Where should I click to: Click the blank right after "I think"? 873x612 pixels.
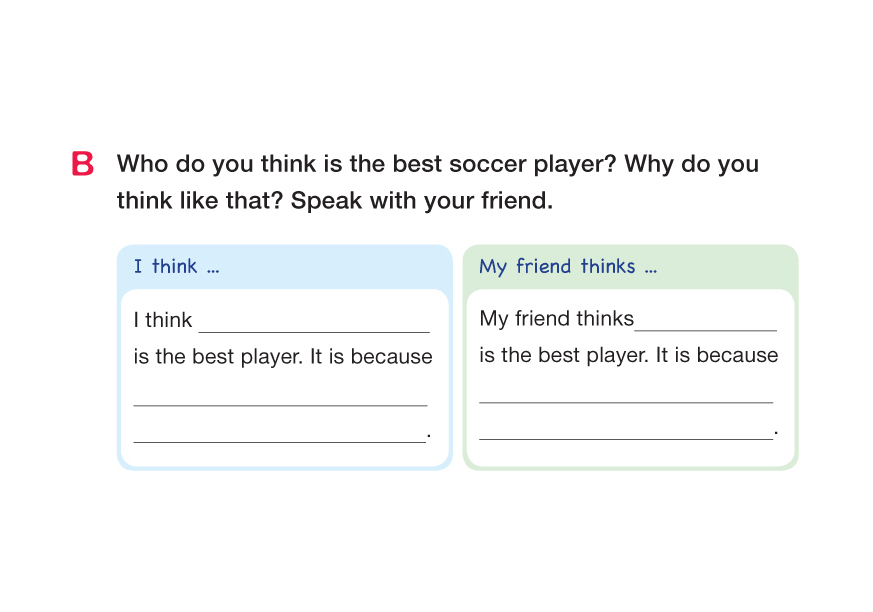[313, 322]
